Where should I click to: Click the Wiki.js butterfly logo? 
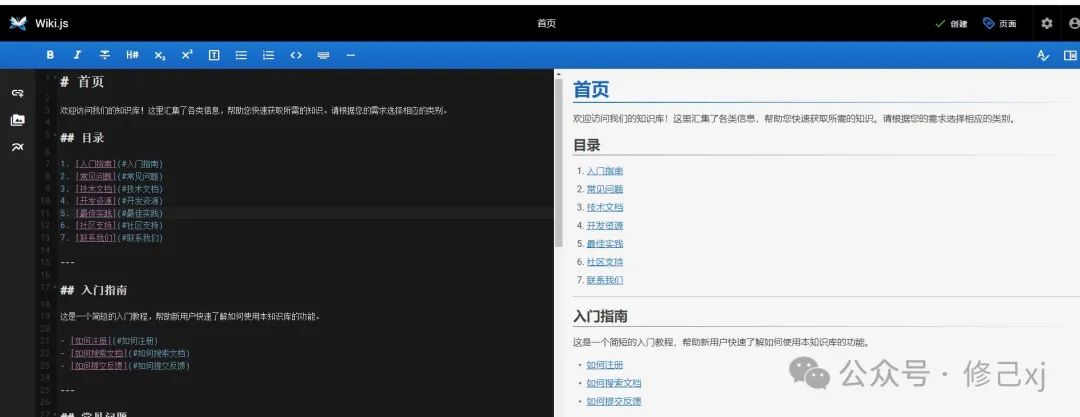pos(18,23)
